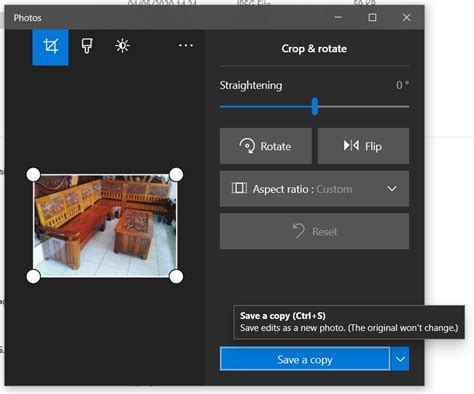Minimize the Photos window

tap(338, 17)
